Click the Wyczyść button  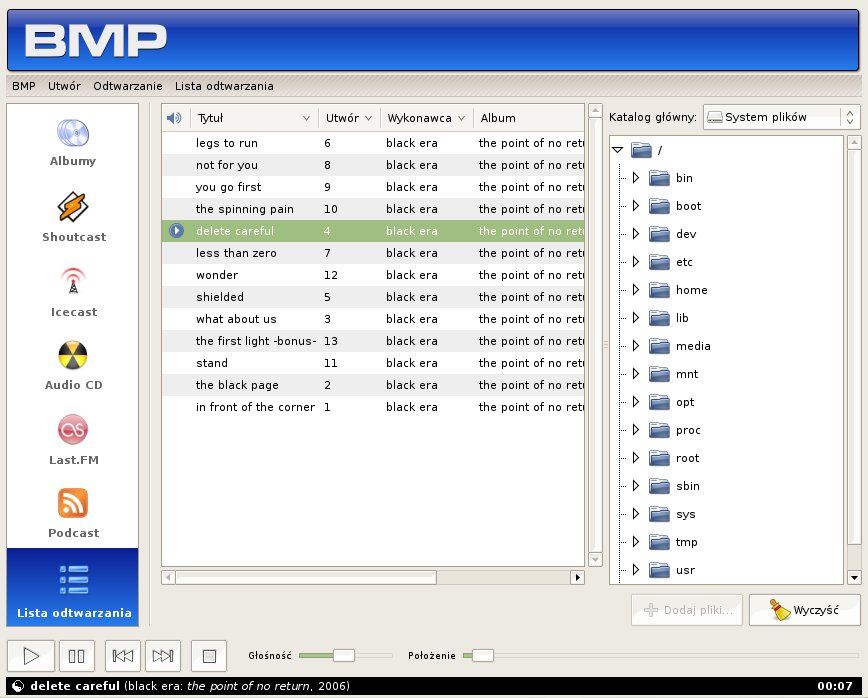[x=804, y=610]
